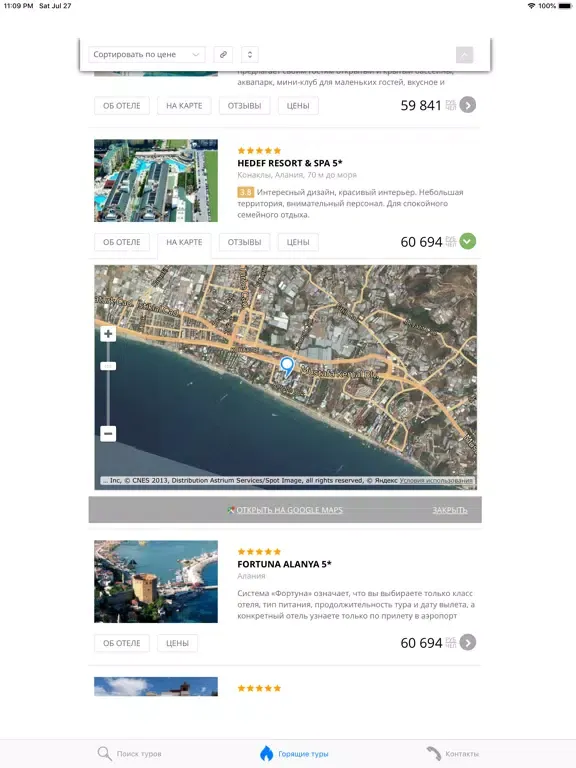
Task: Open ОБ ОТЕЛЕ tab of 59 841 hotel
Action: tap(121, 106)
